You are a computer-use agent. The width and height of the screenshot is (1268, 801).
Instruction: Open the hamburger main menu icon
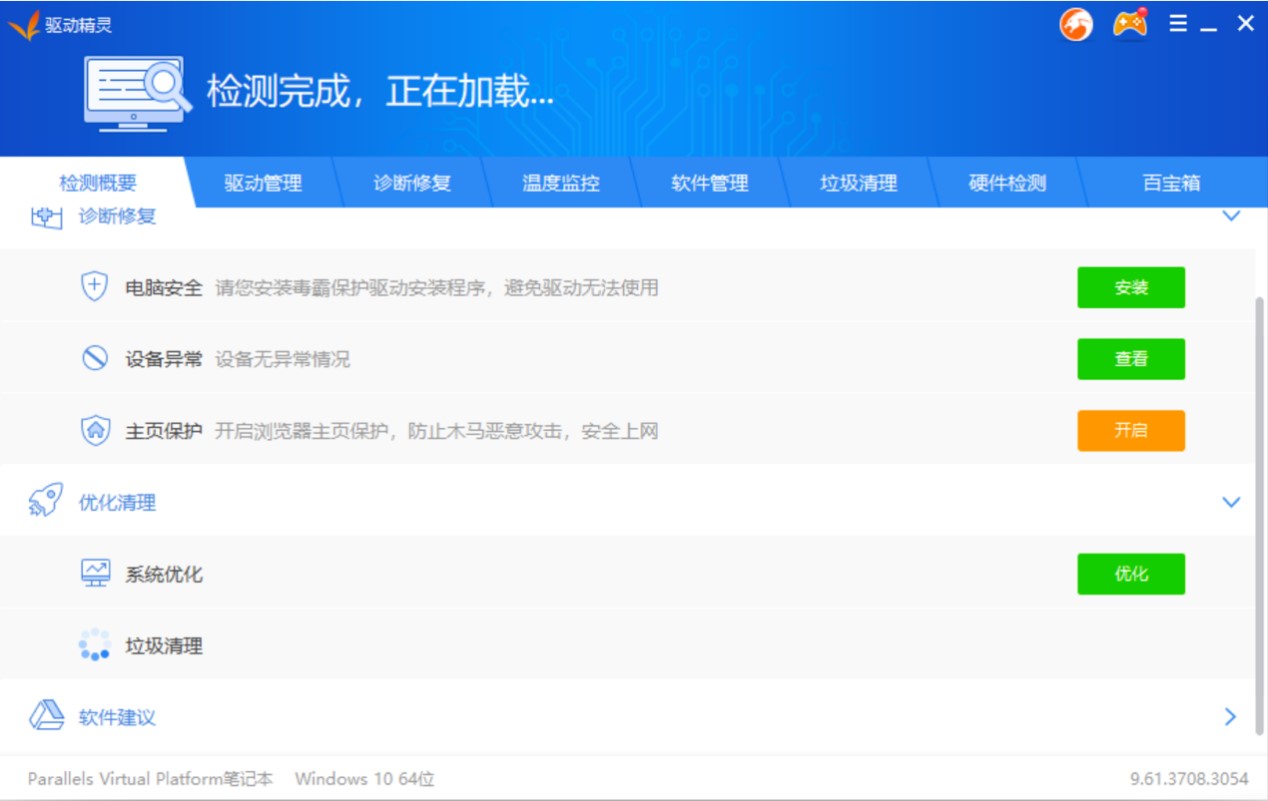coord(1178,24)
